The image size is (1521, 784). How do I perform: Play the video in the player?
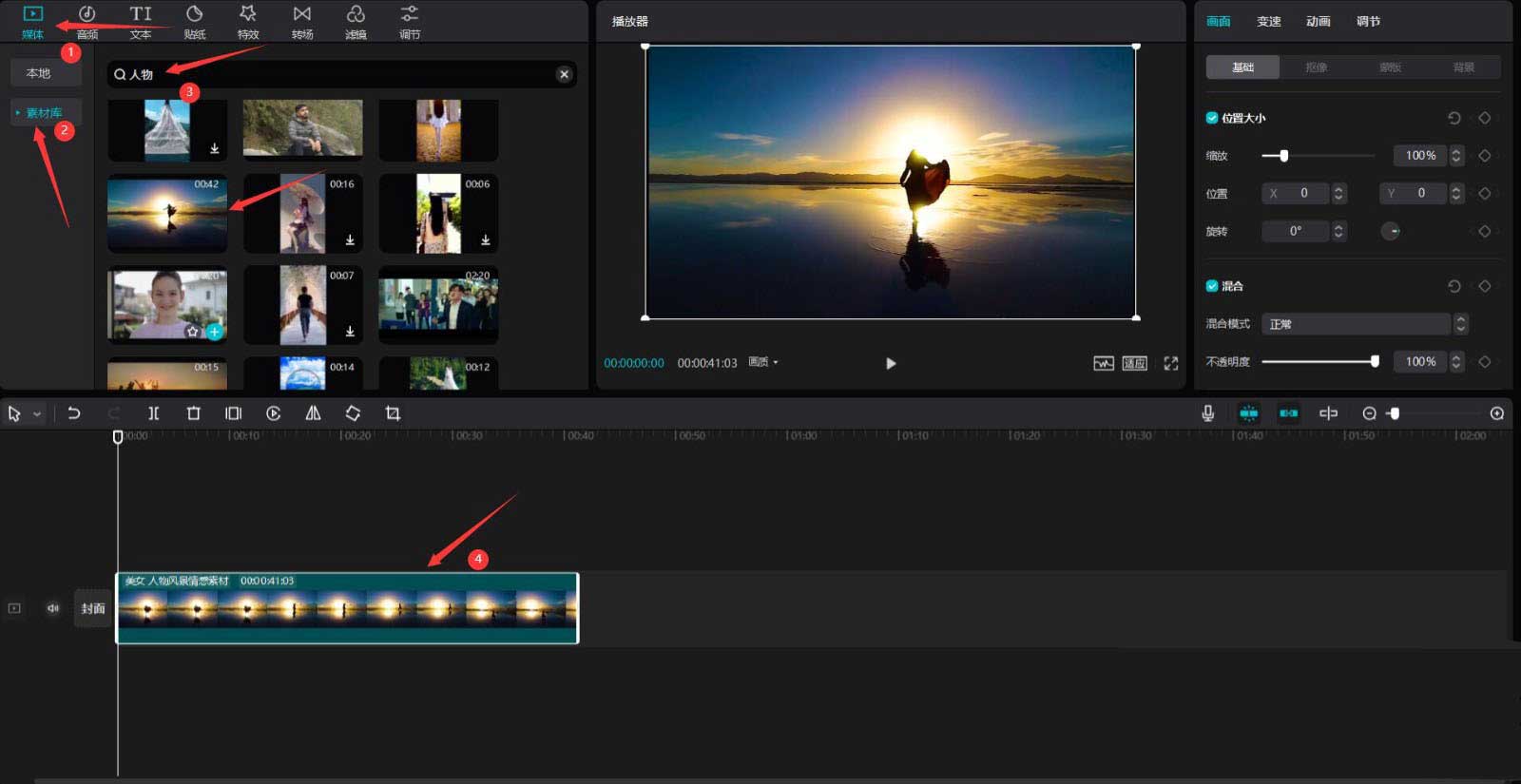point(891,363)
